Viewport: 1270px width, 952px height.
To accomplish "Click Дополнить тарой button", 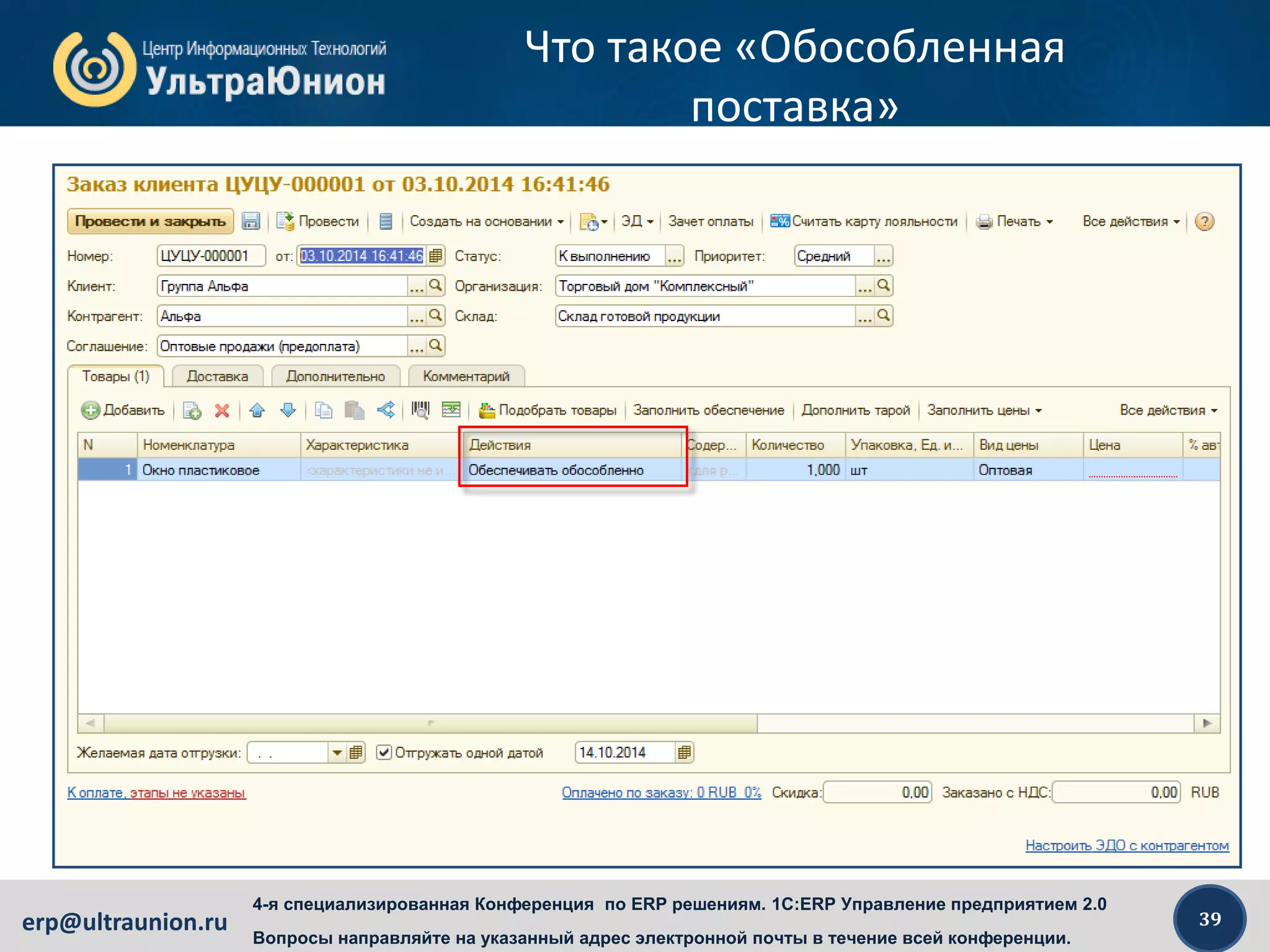I will click(x=856, y=410).
